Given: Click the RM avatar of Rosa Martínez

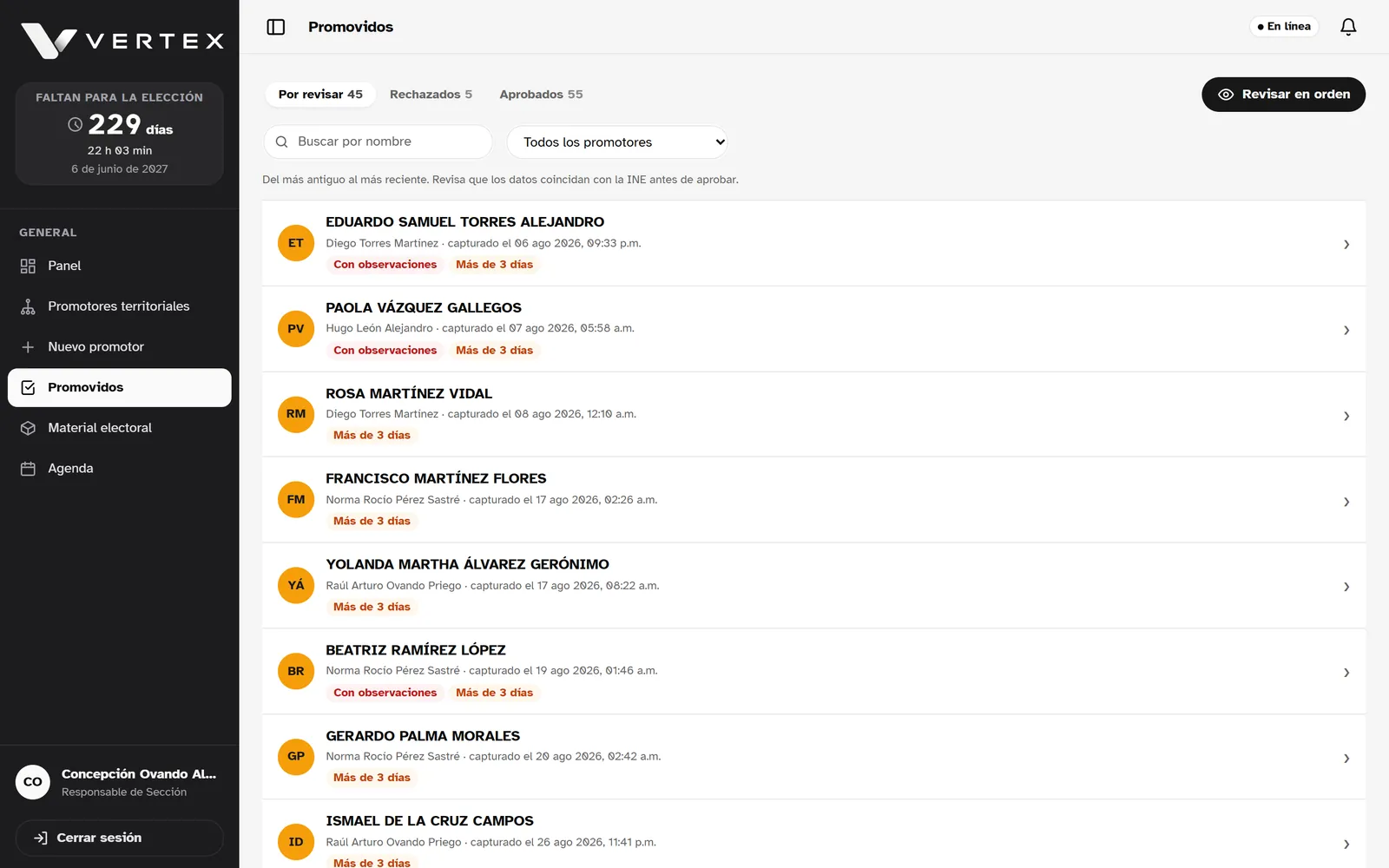Looking at the screenshot, I should pyautogui.click(x=296, y=414).
